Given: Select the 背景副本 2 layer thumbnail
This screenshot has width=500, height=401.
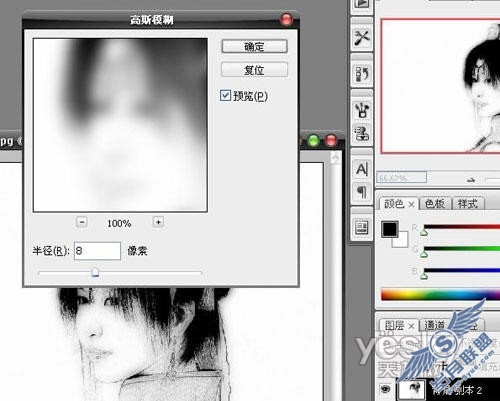Looking at the screenshot, I should tap(412, 389).
